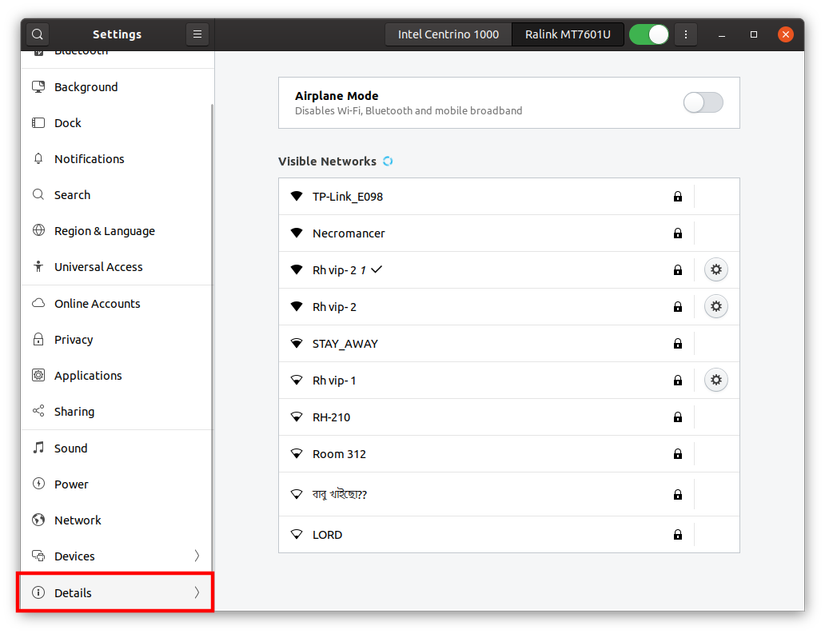Open the gear for unchecked Rh vip- 2
825x634 pixels.
pos(716,306)
